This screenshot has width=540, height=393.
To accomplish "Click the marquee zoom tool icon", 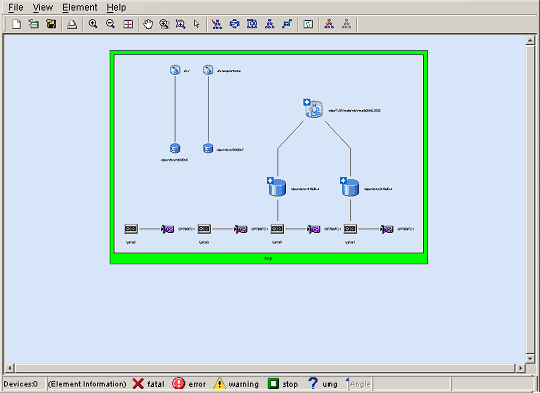I will (x=180, y=24).
